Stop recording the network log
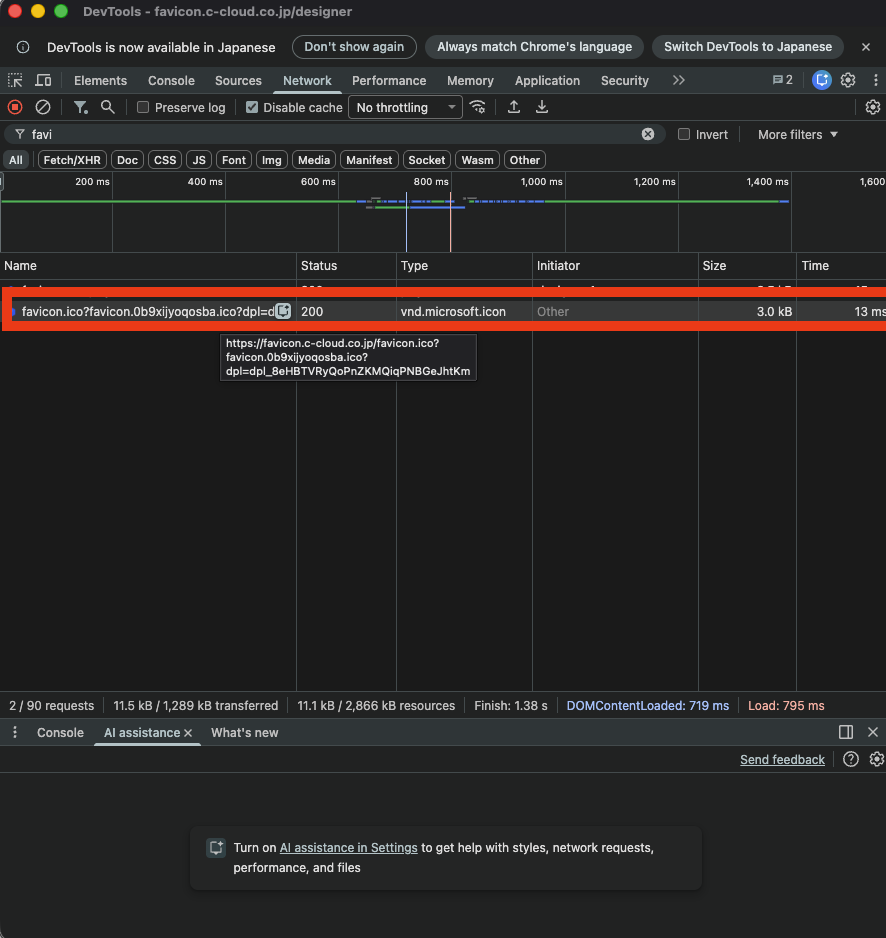 [x=15, y=107]
